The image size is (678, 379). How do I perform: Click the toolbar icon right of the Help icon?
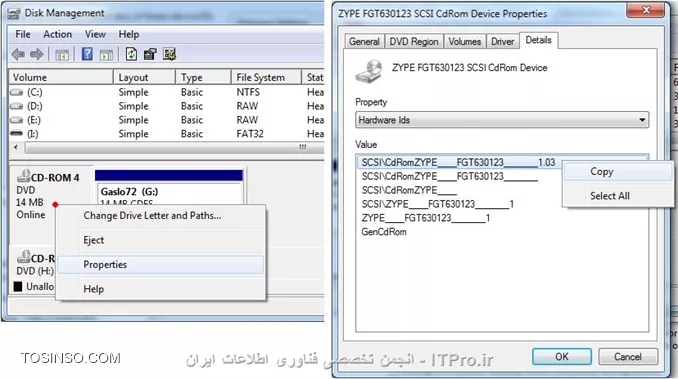[x=106, y=55]
